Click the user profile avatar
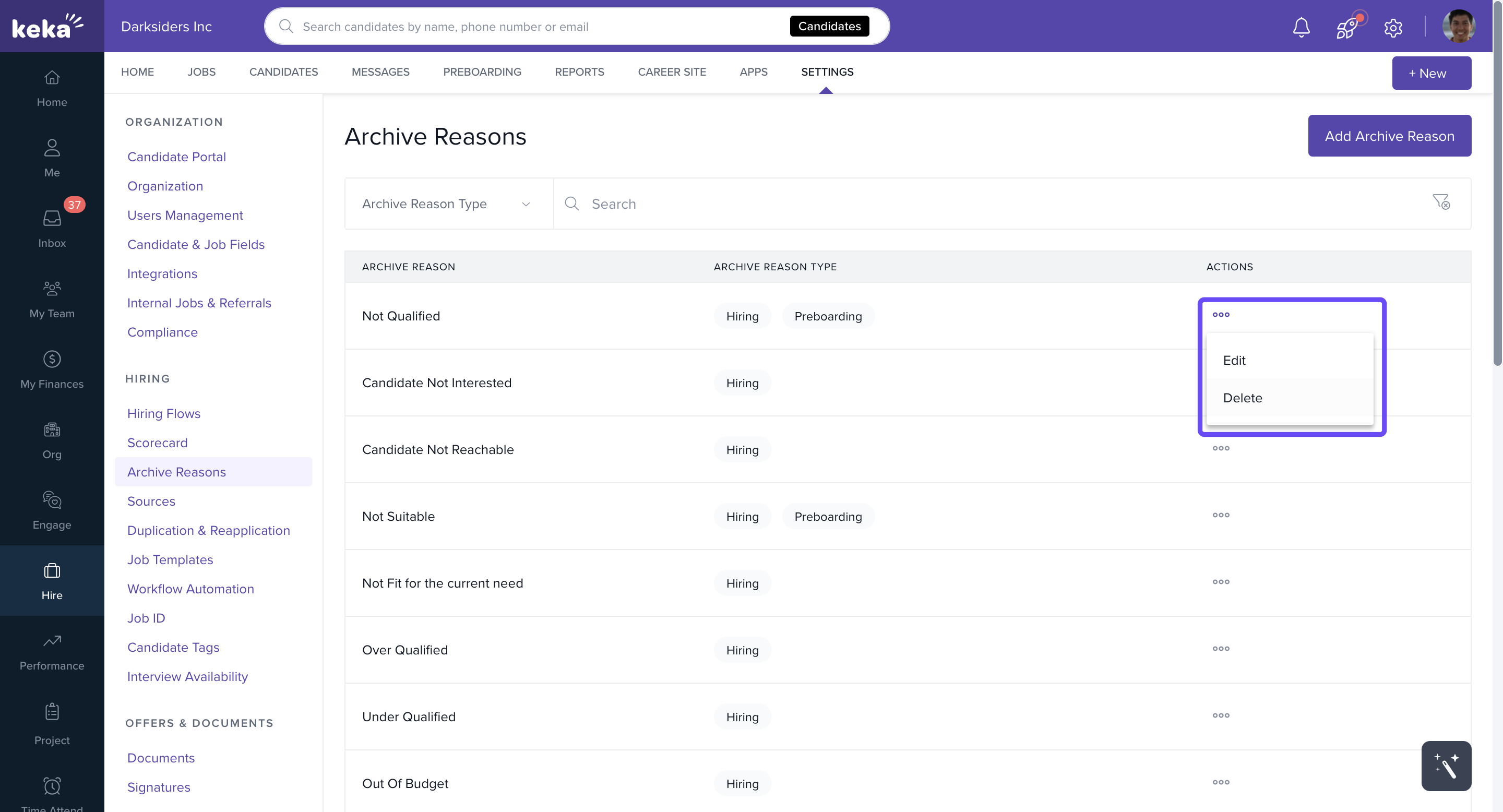The height and width of the screenshot is (812, 1503). tap(1459, 27)
